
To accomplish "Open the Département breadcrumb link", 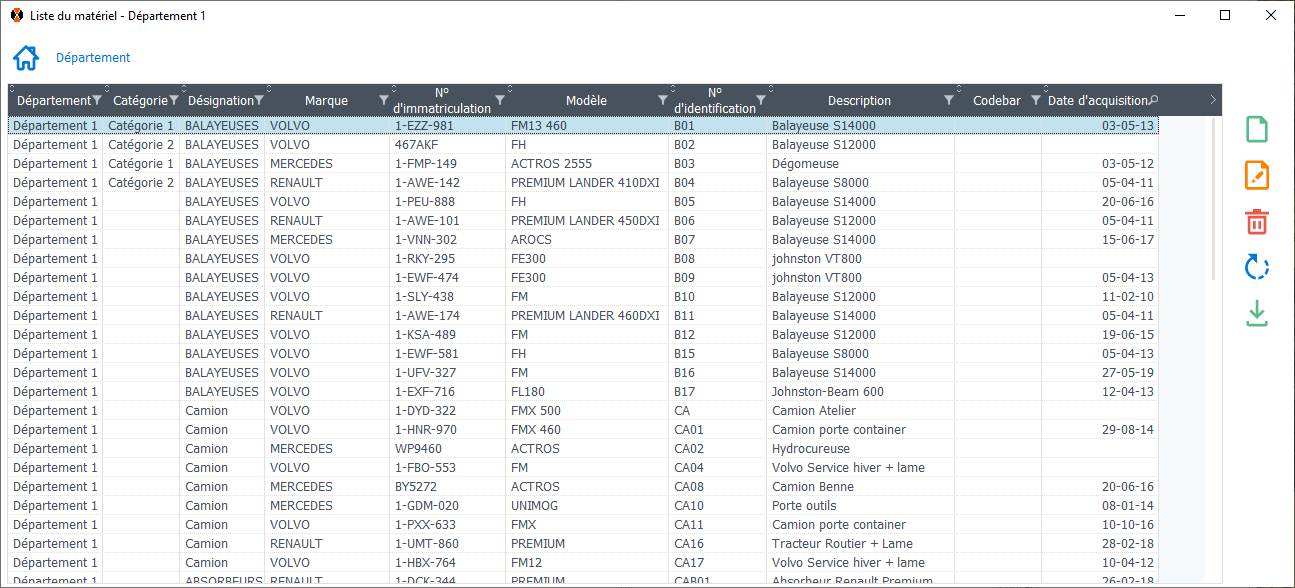I will (x=93, y=58).
